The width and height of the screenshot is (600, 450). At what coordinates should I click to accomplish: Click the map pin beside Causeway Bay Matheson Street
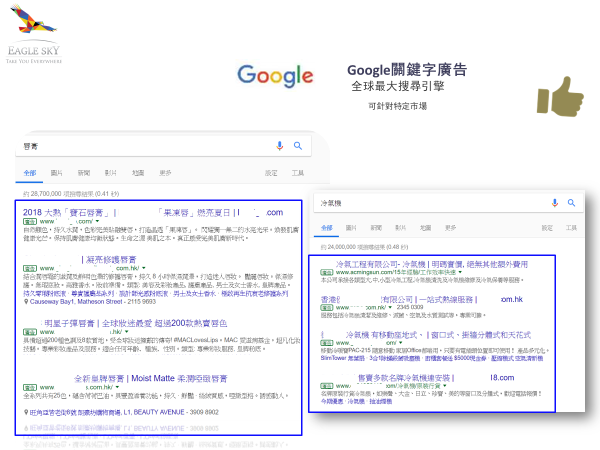[x=26, y=302]
